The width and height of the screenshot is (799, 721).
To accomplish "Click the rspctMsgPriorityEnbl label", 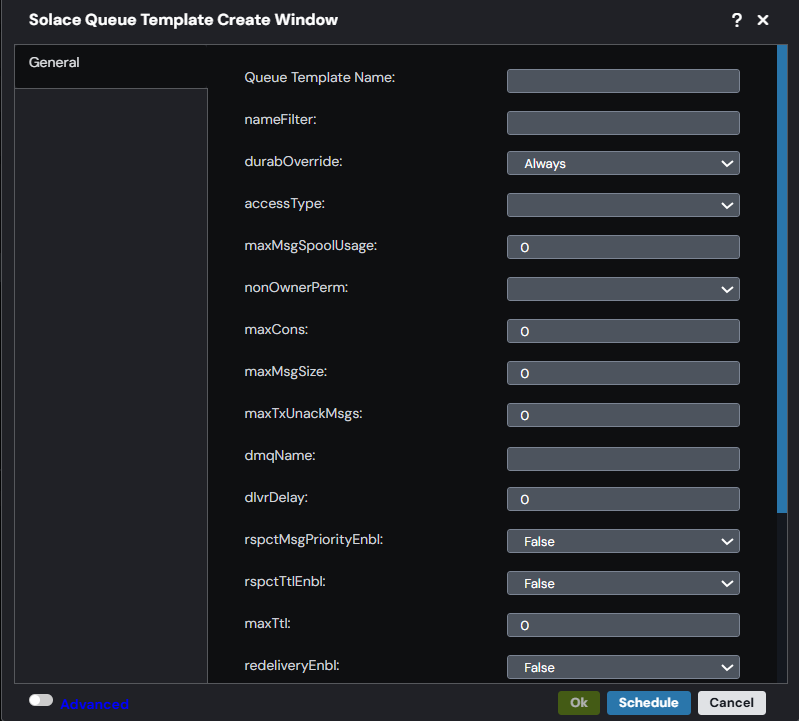I will 313,540.
